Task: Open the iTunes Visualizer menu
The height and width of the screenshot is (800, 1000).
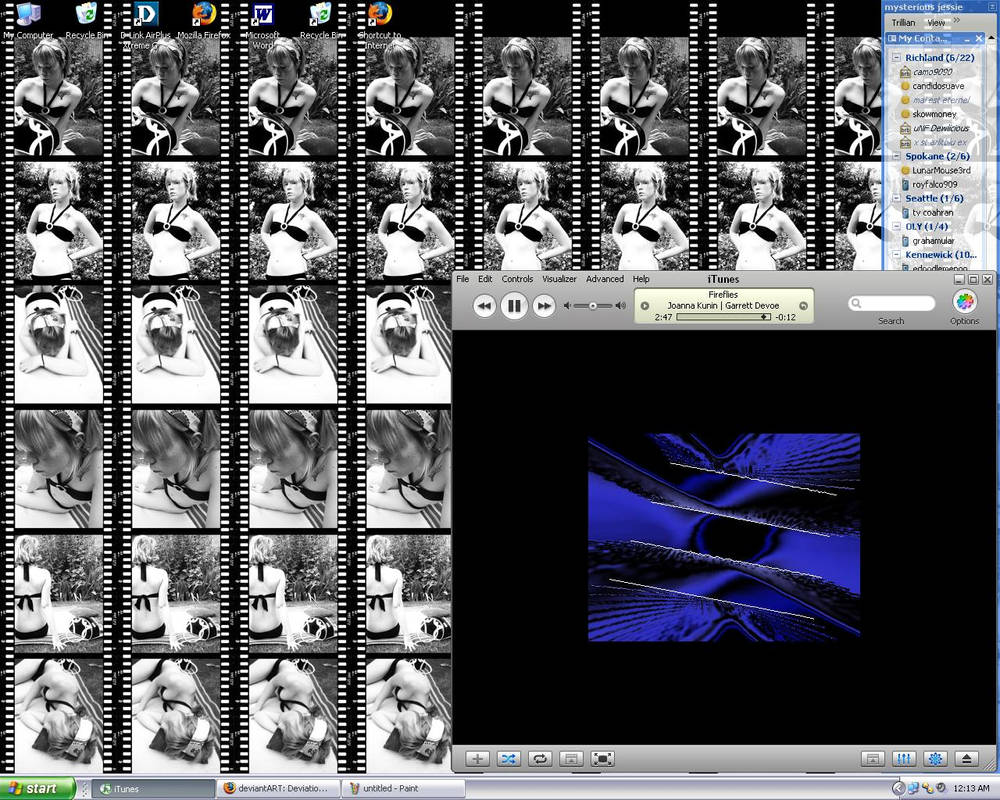Action: [559, 279]
